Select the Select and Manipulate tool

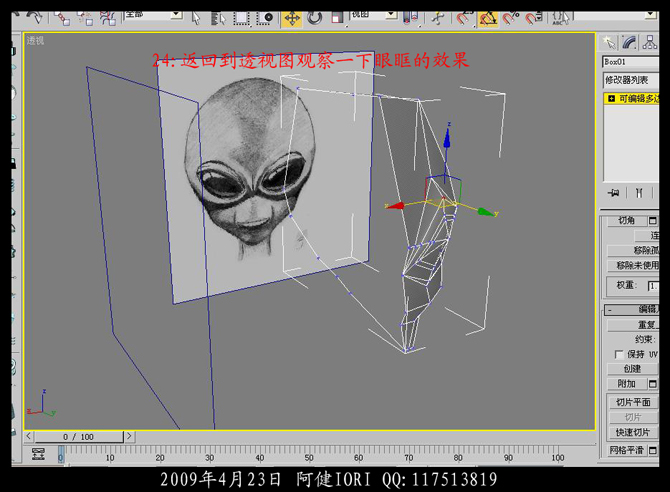(437, 18)
